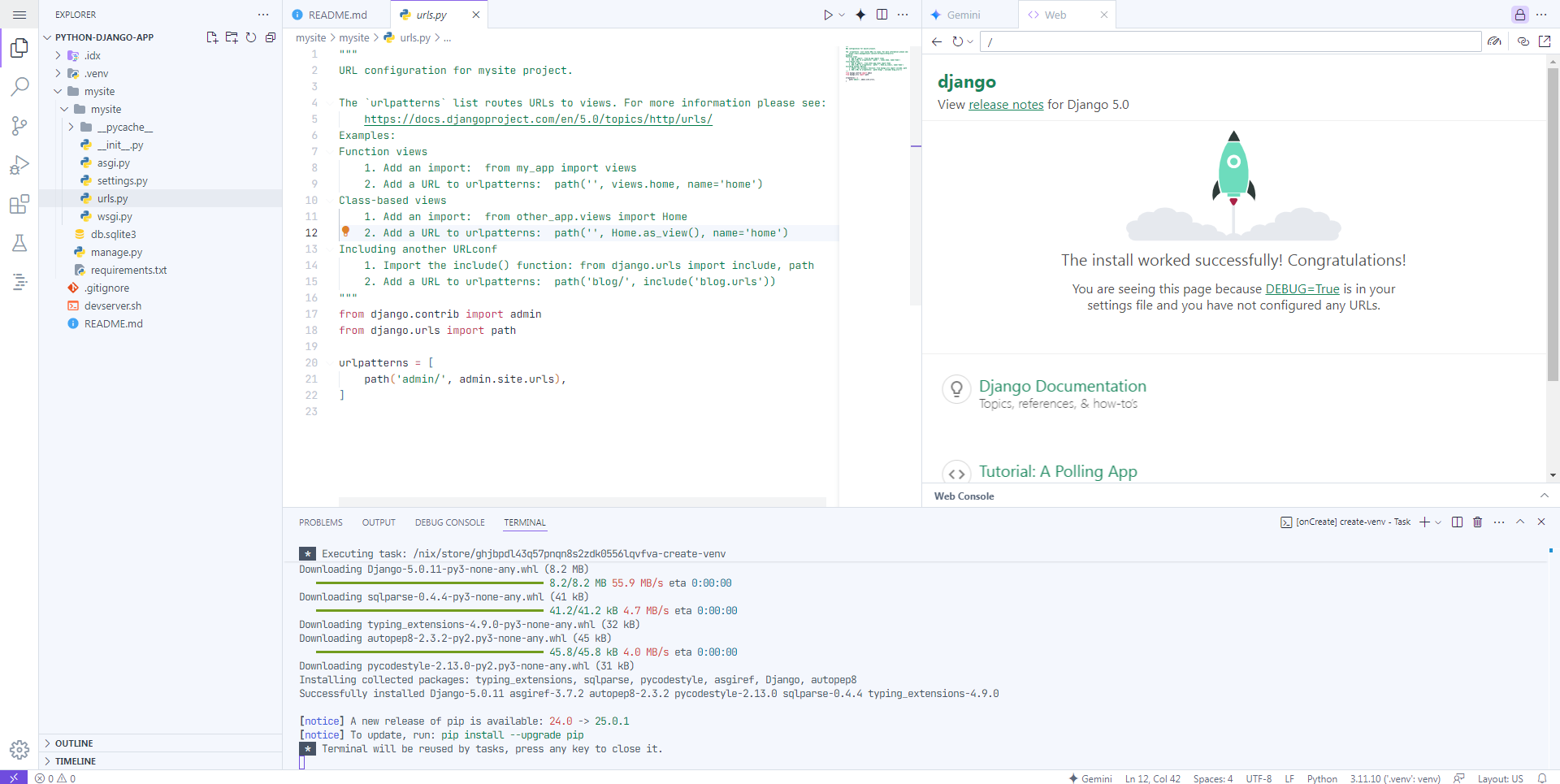Open the hamburger application menu
The height and width of the screenshot is (784, 1560).
(19, 15)
